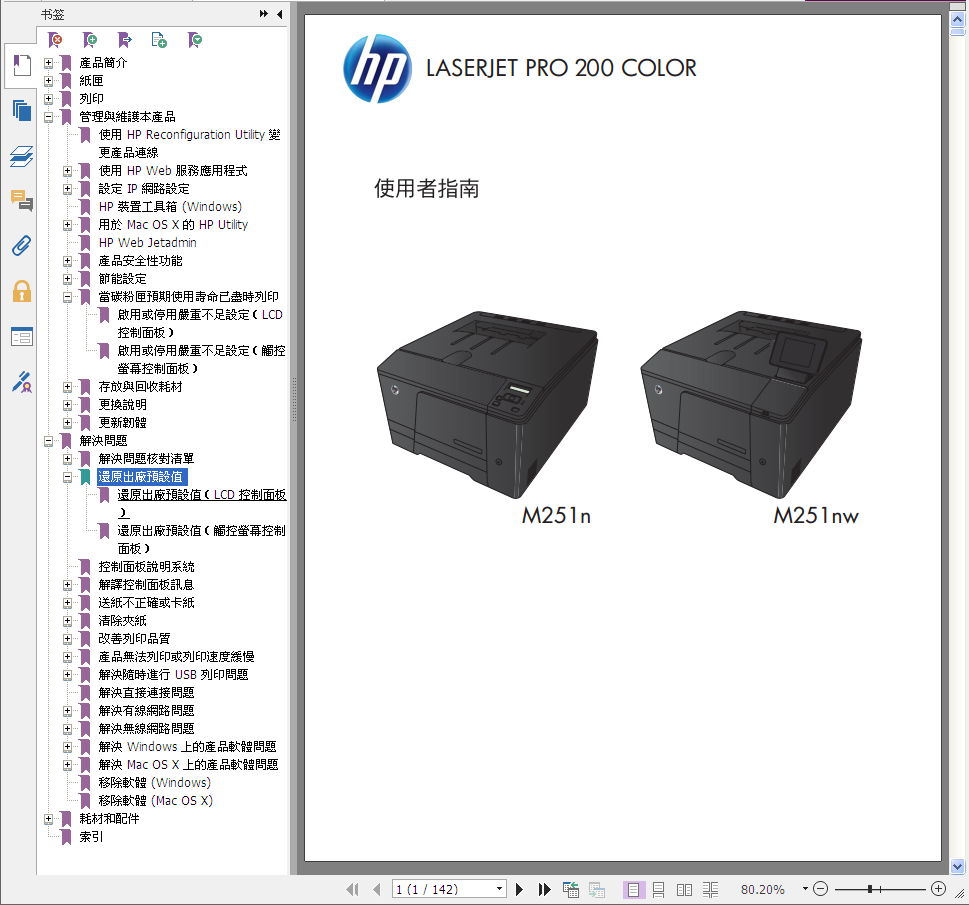The height and width of the screenshot is (905, 969).
Task: Open the page number dropdown
Action: point(499,889)
